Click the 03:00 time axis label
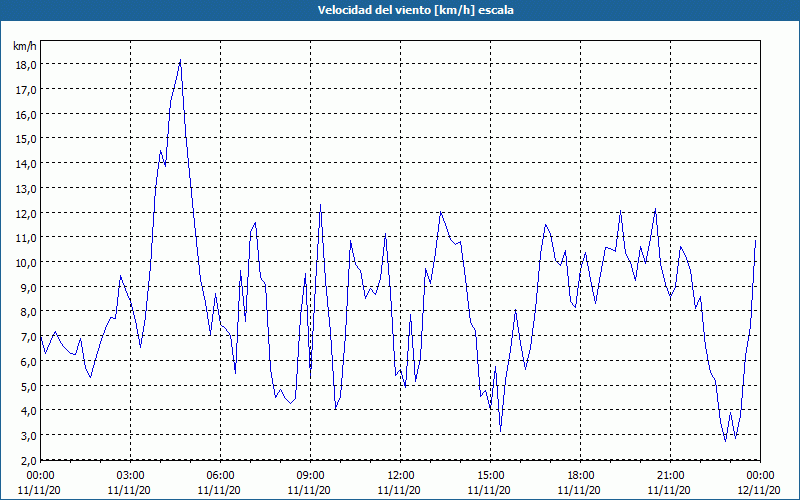Screen dimensions: 800x500 (x=131, y=476)
